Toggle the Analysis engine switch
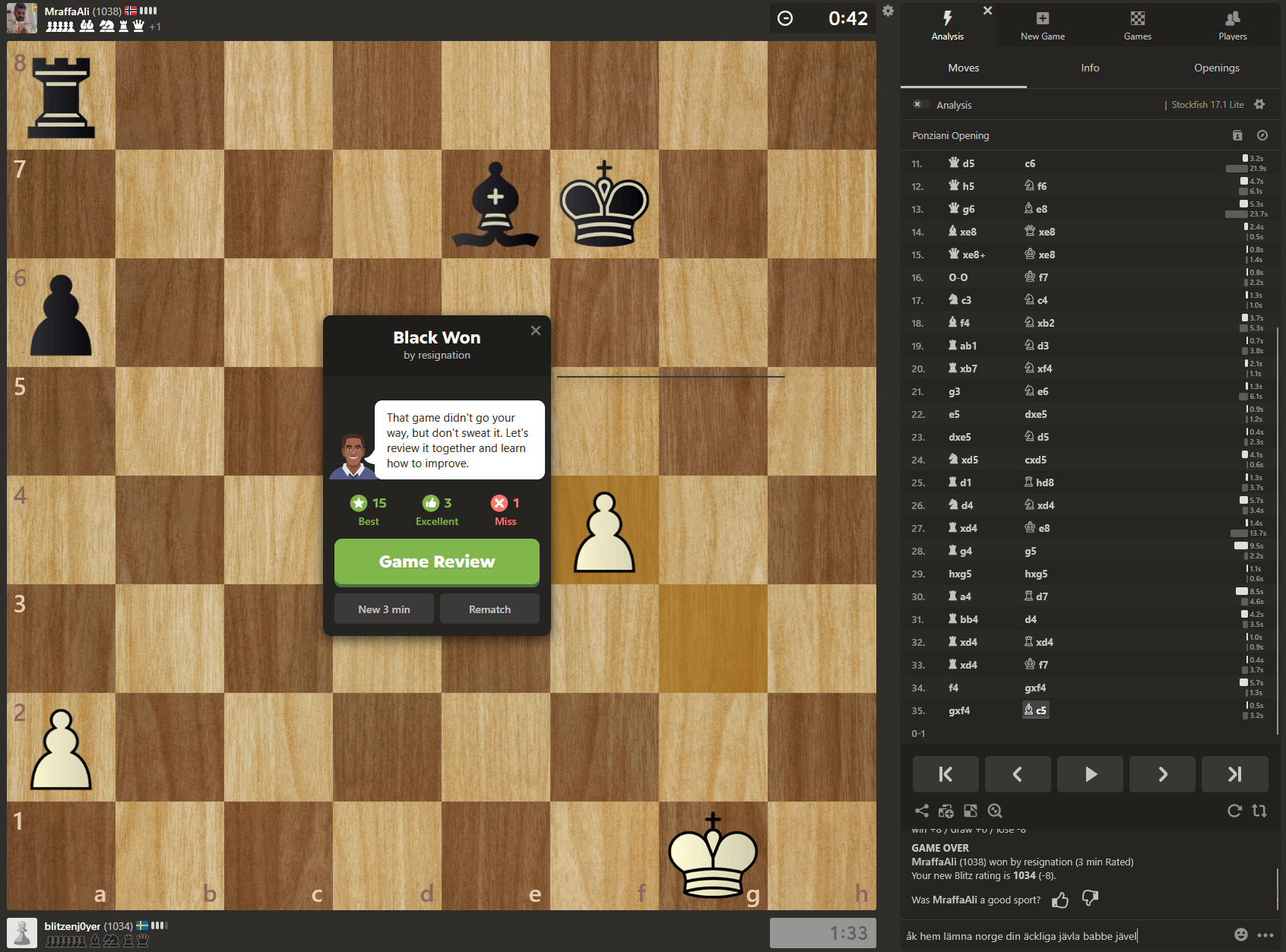The height and width of the screenshot is (952, 1286). coord(920,105)
